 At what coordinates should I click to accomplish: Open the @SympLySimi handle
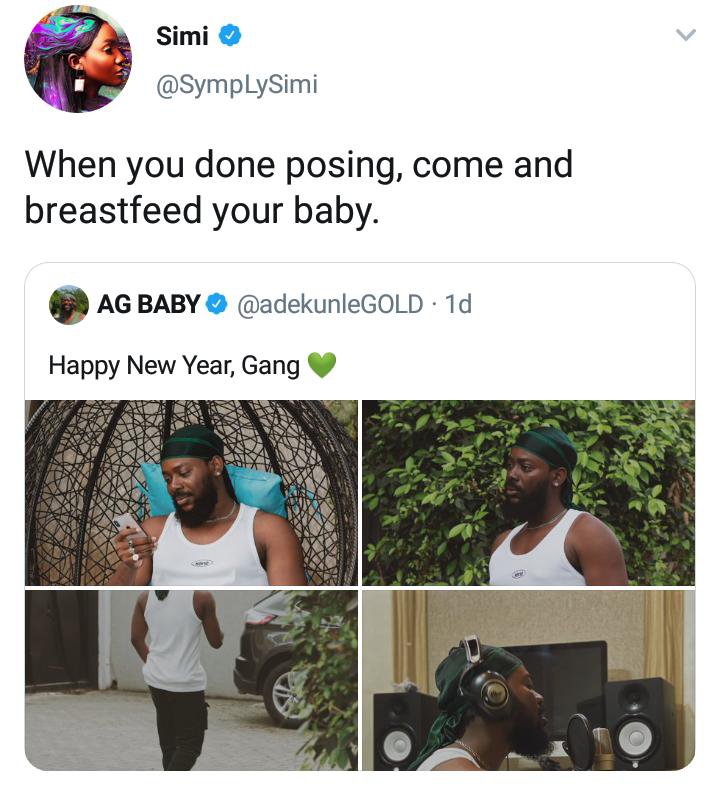click(x=237, y=85)
